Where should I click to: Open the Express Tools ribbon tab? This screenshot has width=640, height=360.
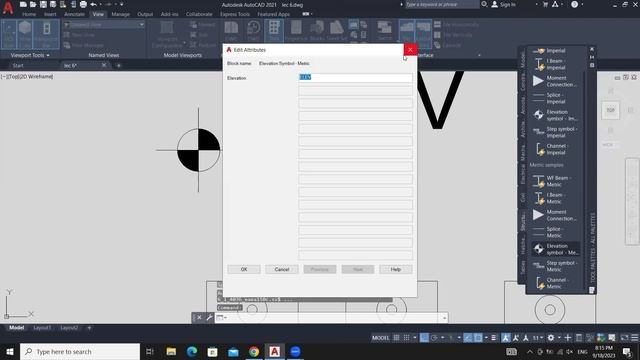click(235, 14)
